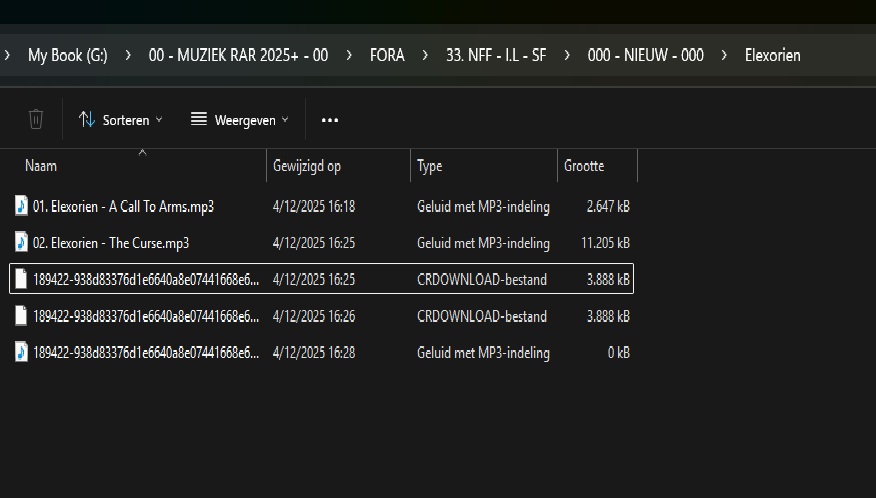Expand the leftmost breadcrumb chevron before My Book
The width and height of the screenshot is (876, 498).
pyautogui.click(x=7, y=55)
